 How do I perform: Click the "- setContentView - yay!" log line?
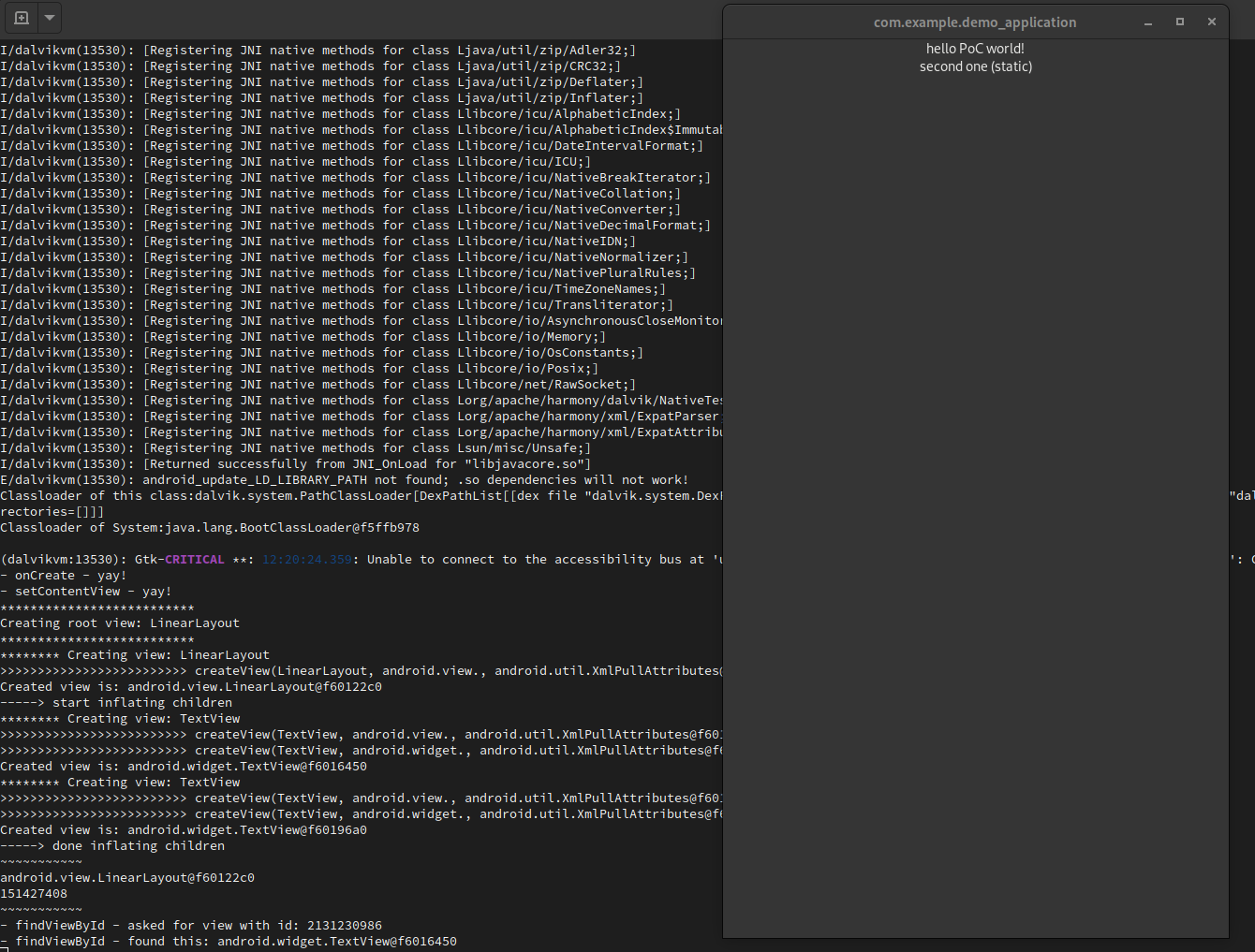click(x=86, y=592)
